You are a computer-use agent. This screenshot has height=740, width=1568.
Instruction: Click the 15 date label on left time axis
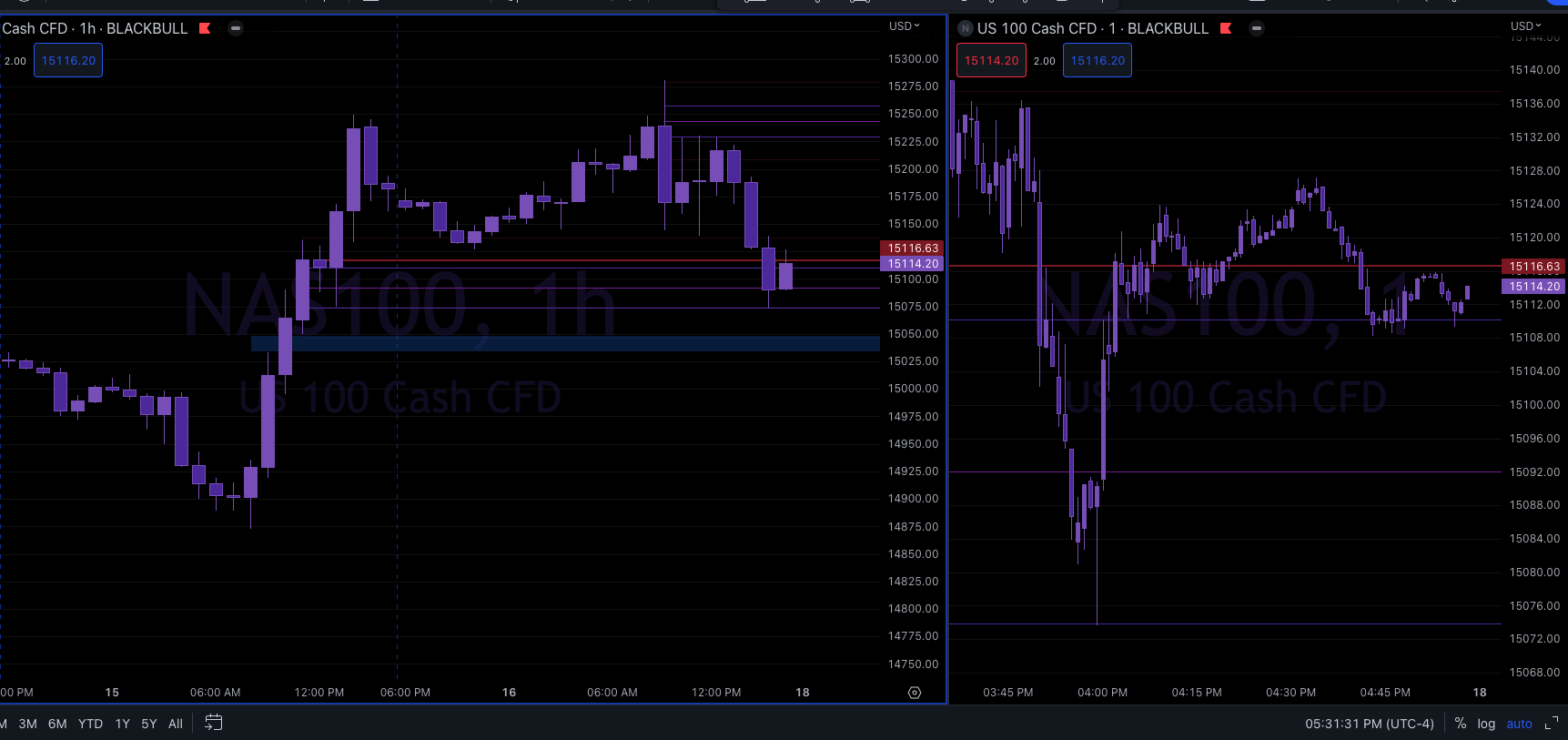click(x=112, y=693)
